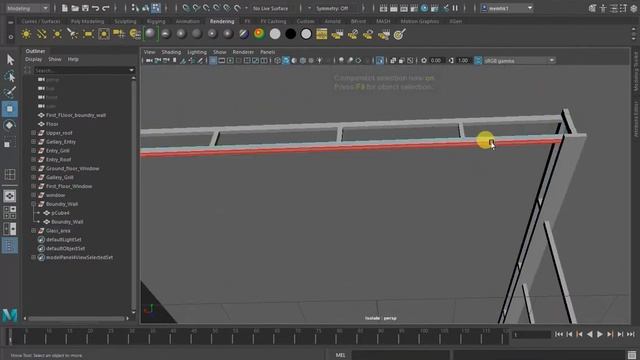The height and width of the screenshot is (360, 640).
Task: Open Outliner Display menu
Action: pyautogui.click(x=33, y=59)
